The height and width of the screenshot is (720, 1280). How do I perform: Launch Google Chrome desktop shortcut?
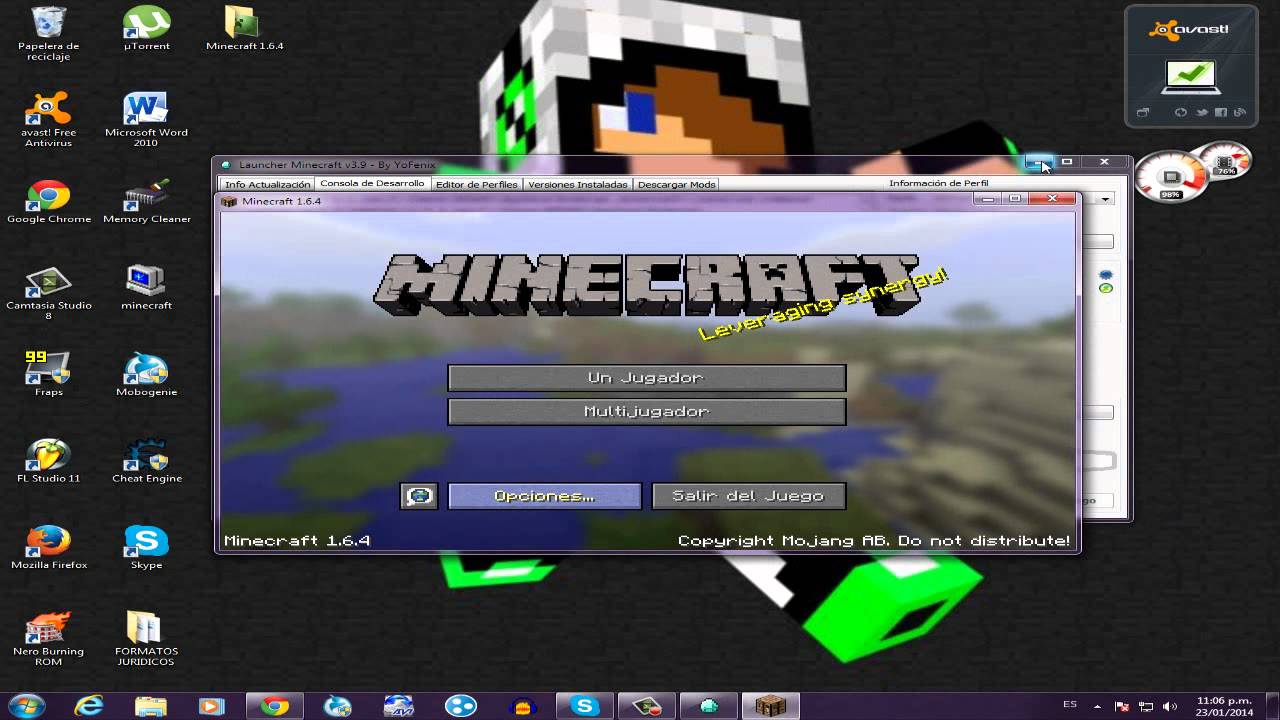(48, 202)
